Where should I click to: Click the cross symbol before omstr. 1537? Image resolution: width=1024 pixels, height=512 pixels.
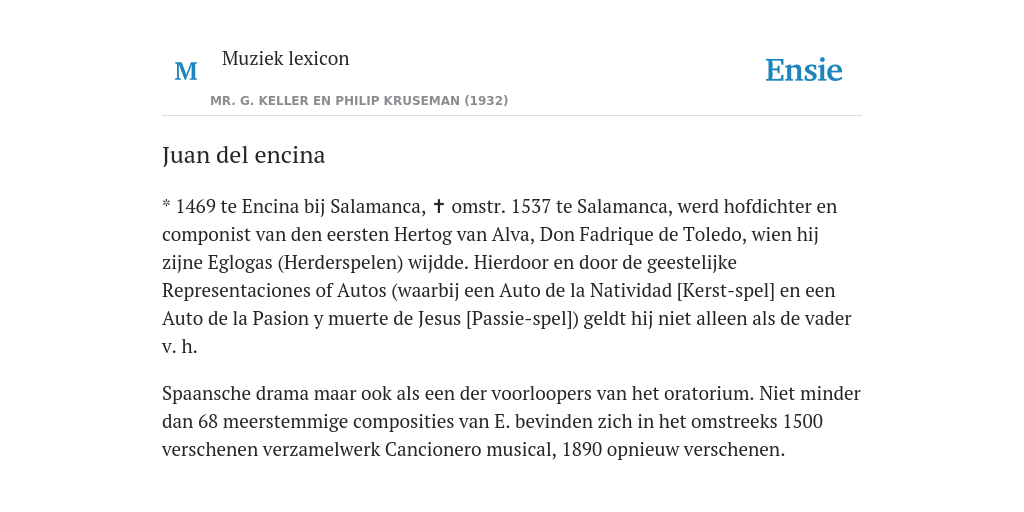point(439,206)
